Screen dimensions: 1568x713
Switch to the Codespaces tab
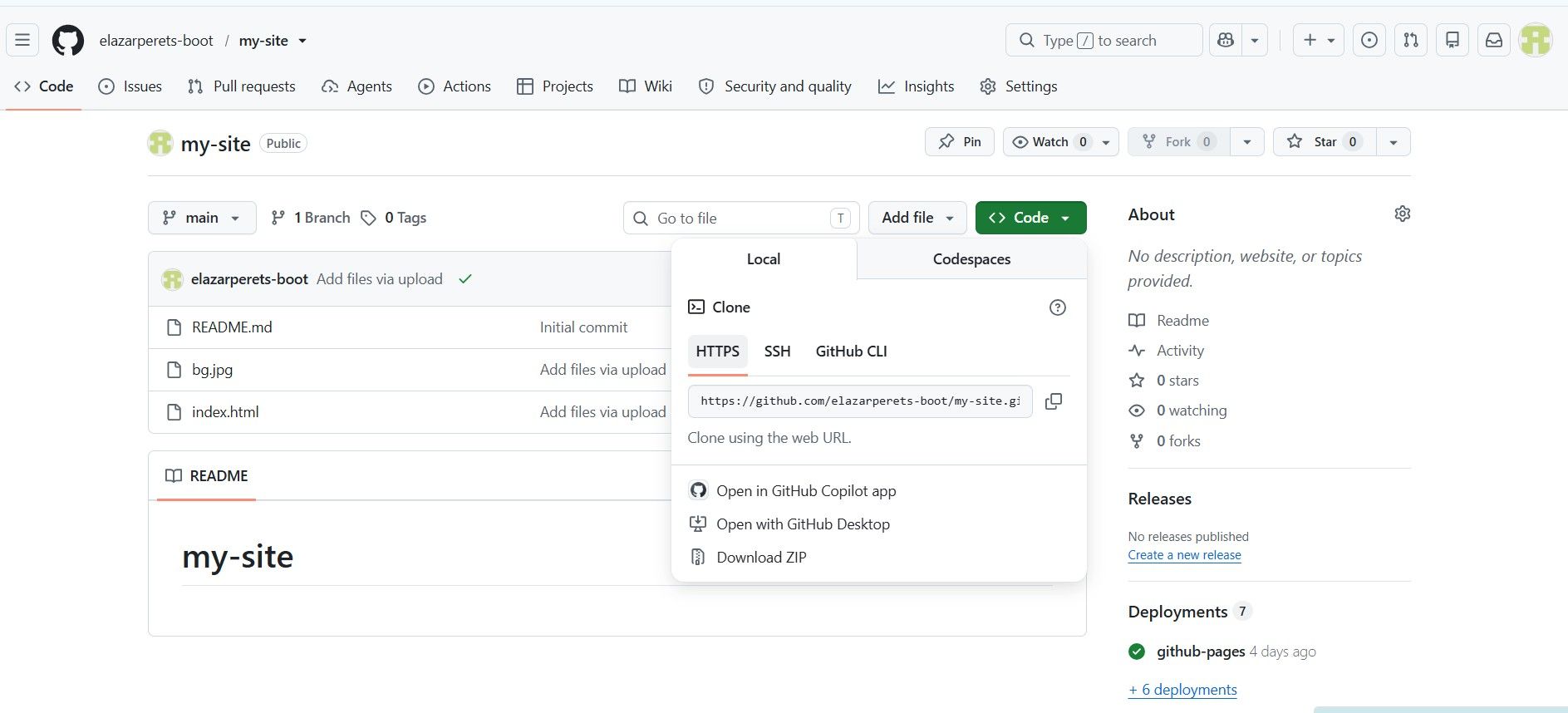(x=971, y=259)
